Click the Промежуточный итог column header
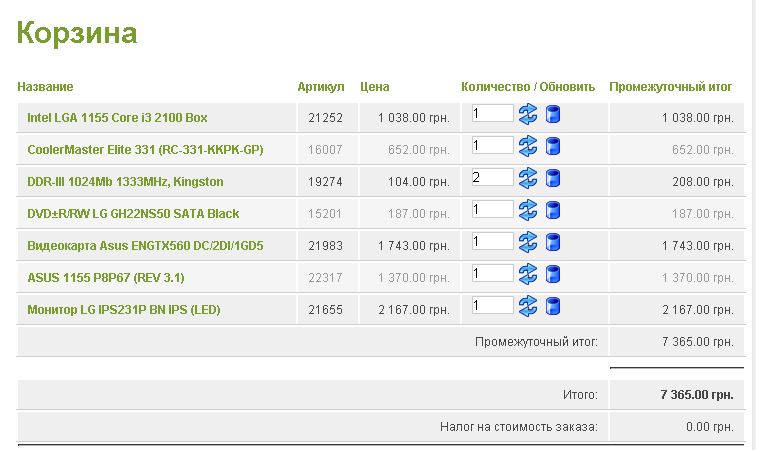The height and width of the screenshot is (450, 758). [x=671, y=87]
